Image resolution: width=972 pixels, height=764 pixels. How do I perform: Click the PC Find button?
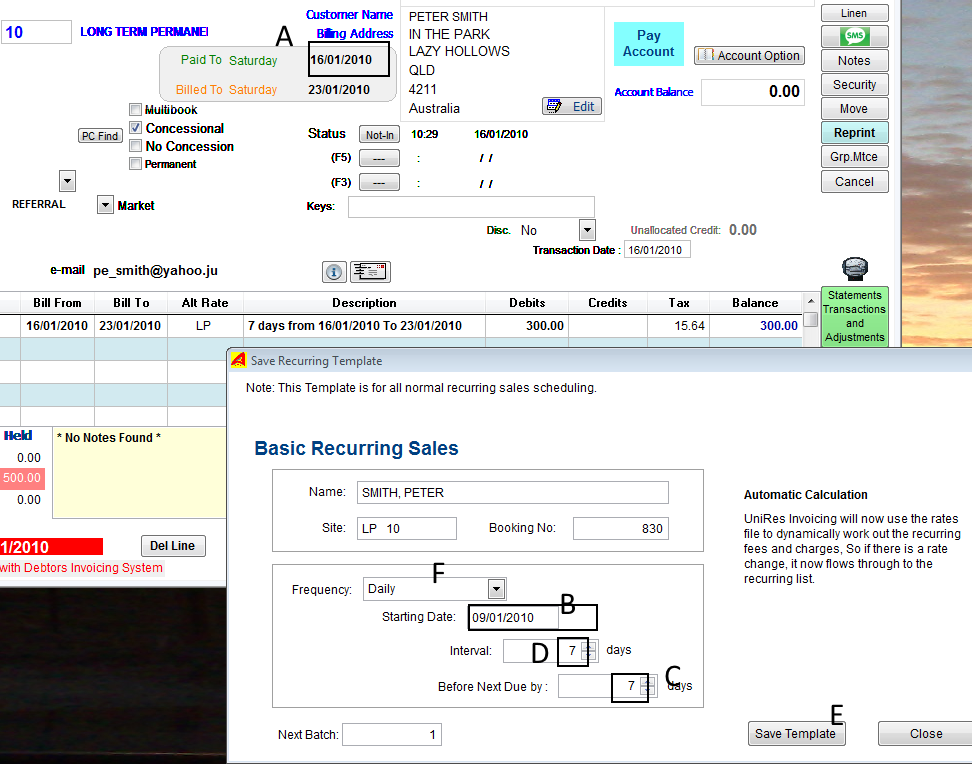click(x=100, y=136)
